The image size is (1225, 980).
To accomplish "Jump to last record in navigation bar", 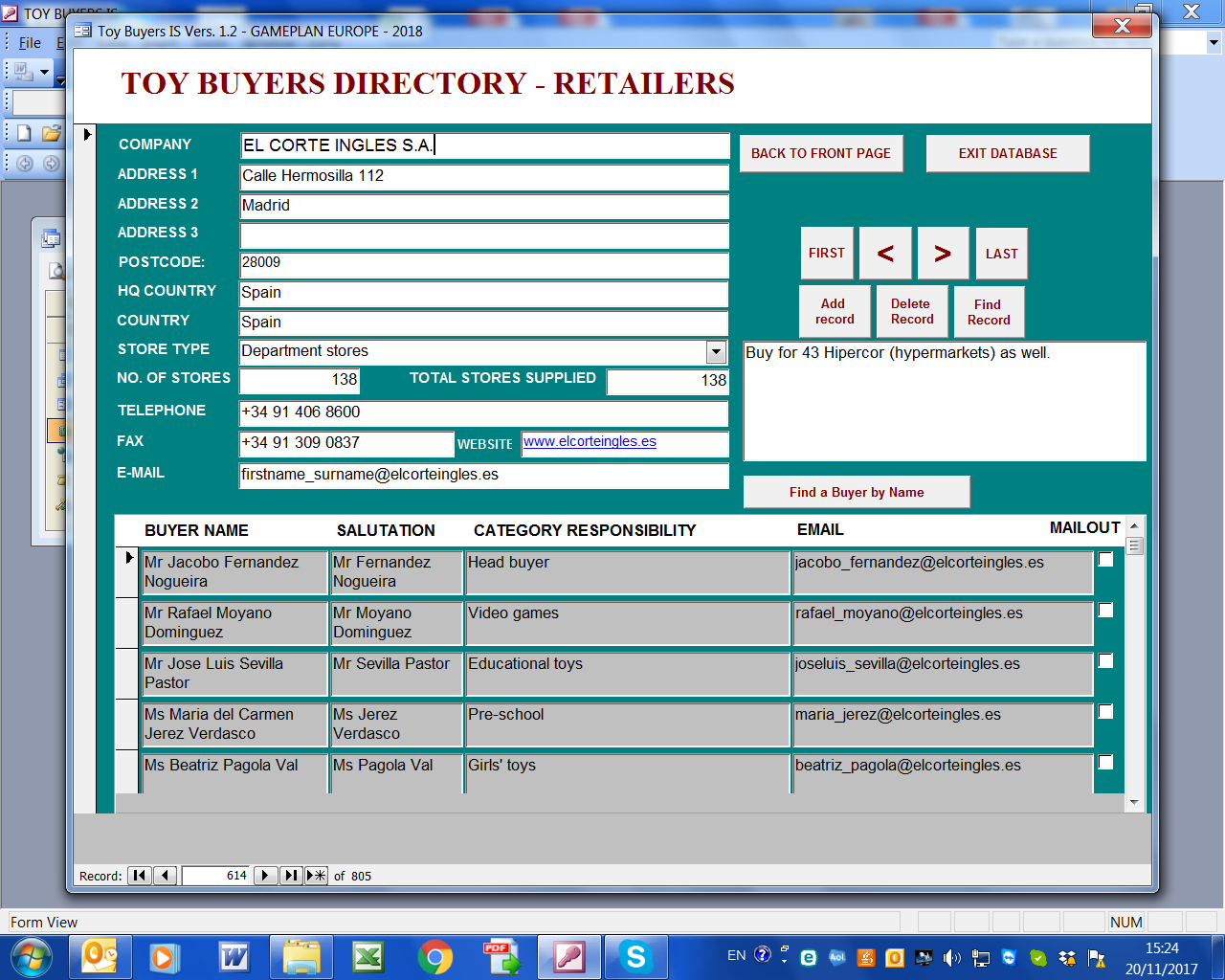I will [x=291, y=875].
